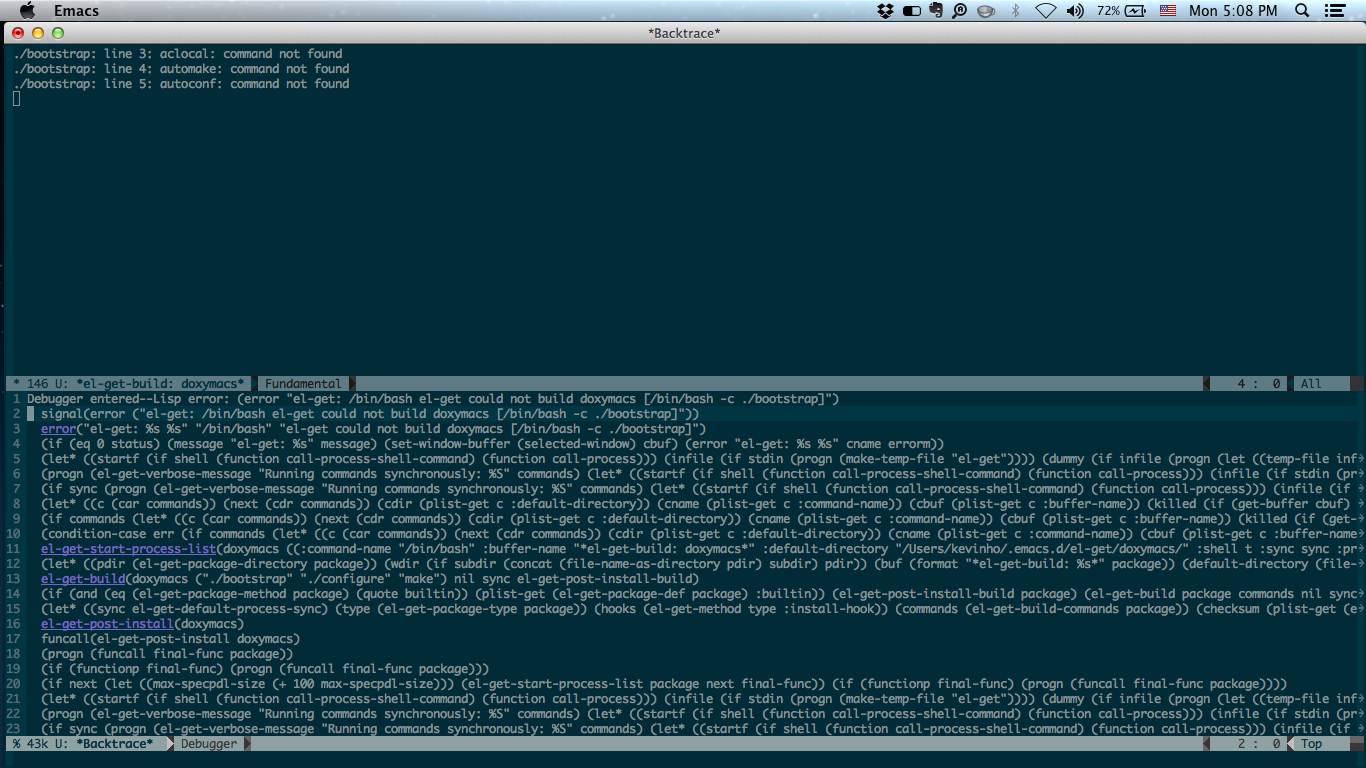The width and height of the screenshot is (1366, 768).
Task: Open the volume control in menu bar
Action: pos(1075,10)
